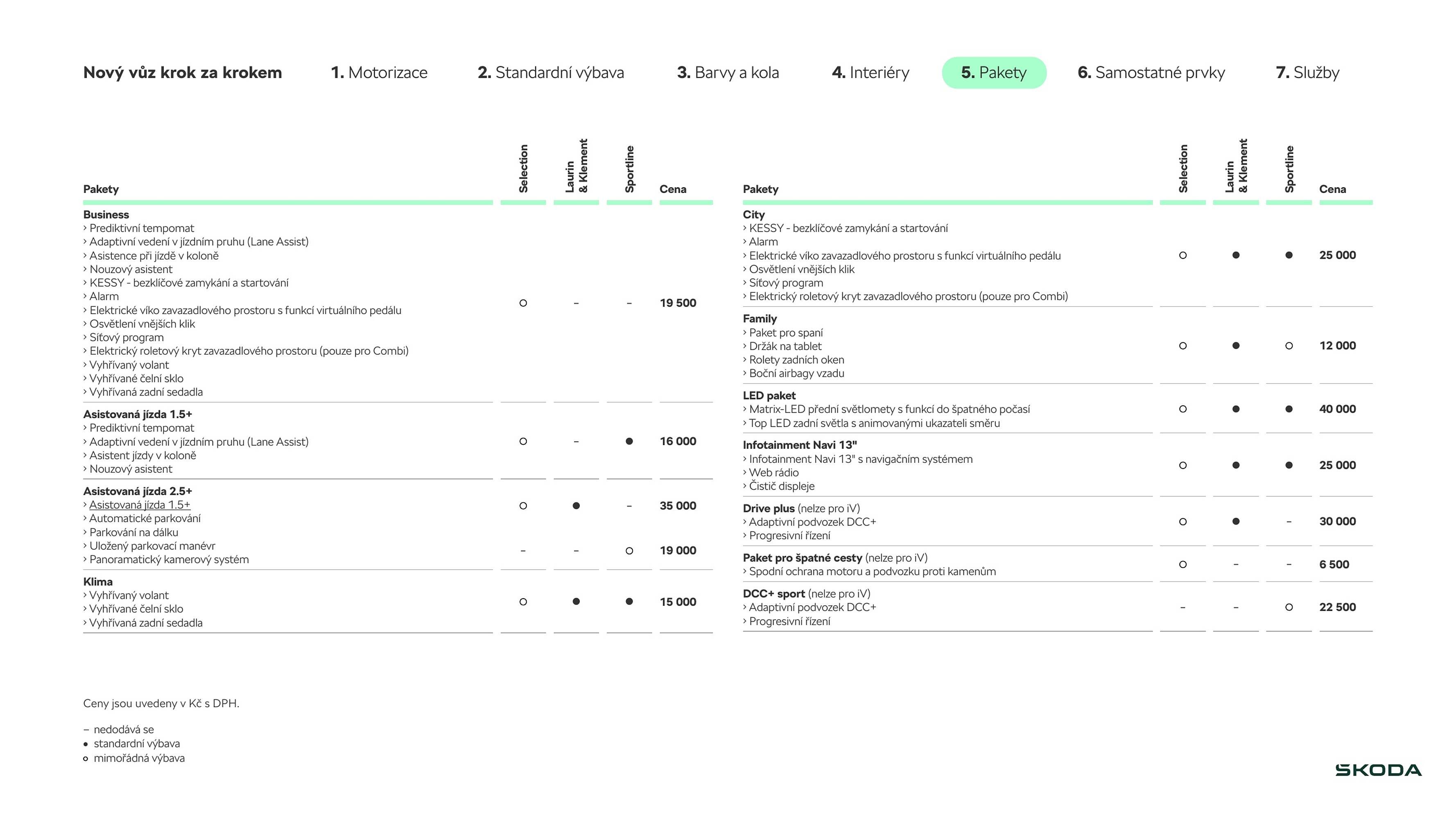The image size is (1456, 819).
Task: Click City package Selection option circle
Action: pos(1182,256)
